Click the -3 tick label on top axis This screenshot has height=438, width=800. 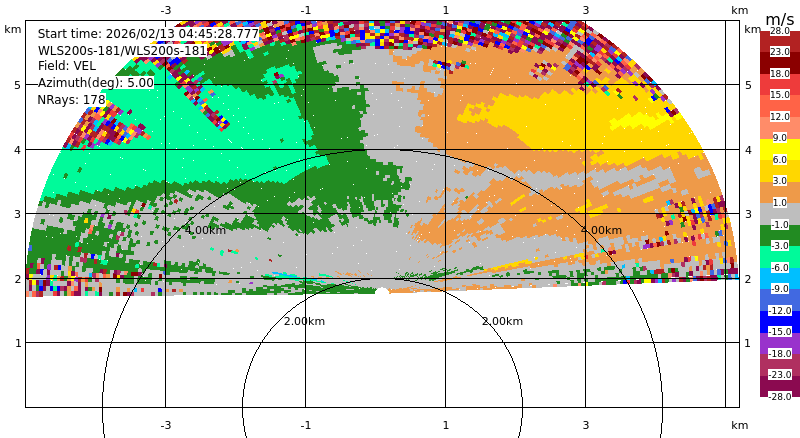click(166, 10)
